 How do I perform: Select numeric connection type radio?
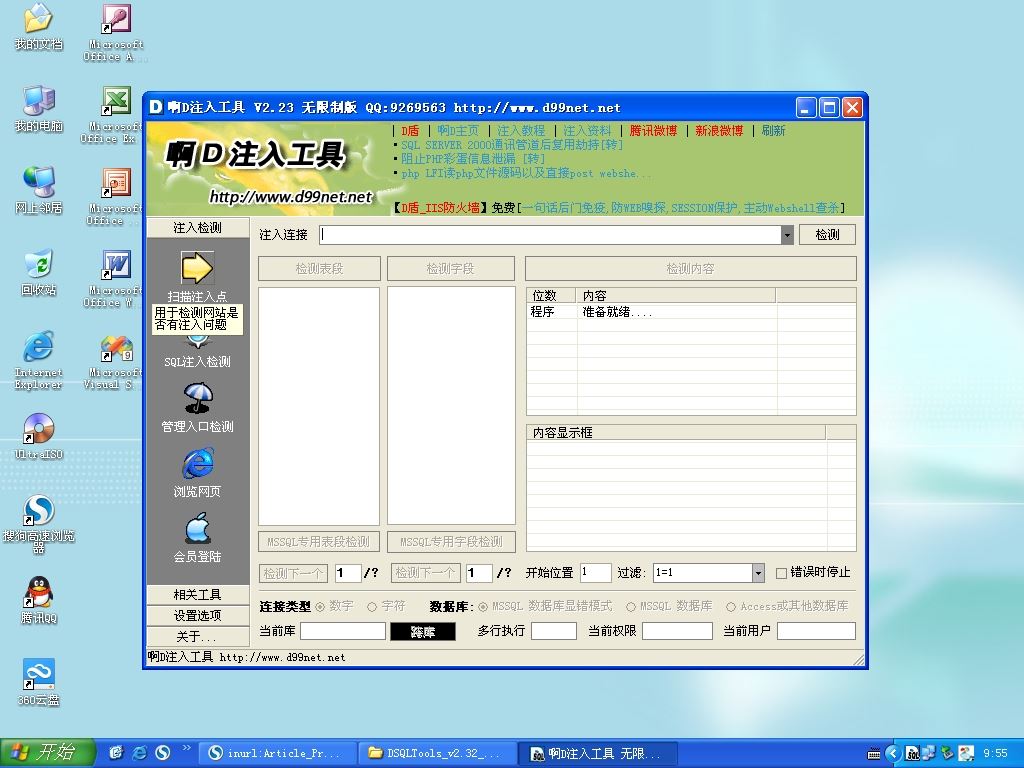click(x=320, y=607)
